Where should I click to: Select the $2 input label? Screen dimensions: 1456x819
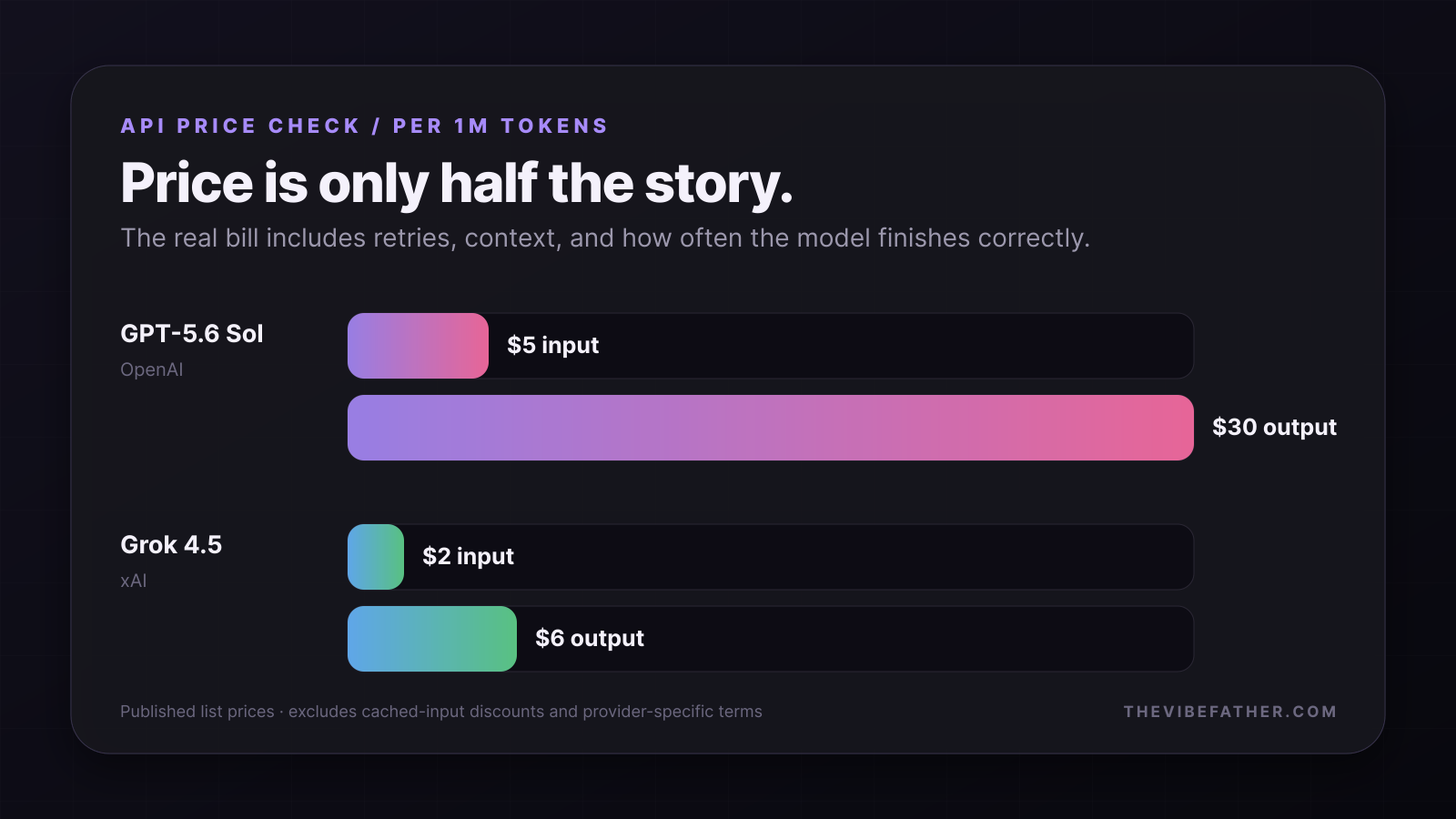tap(469, 557)
